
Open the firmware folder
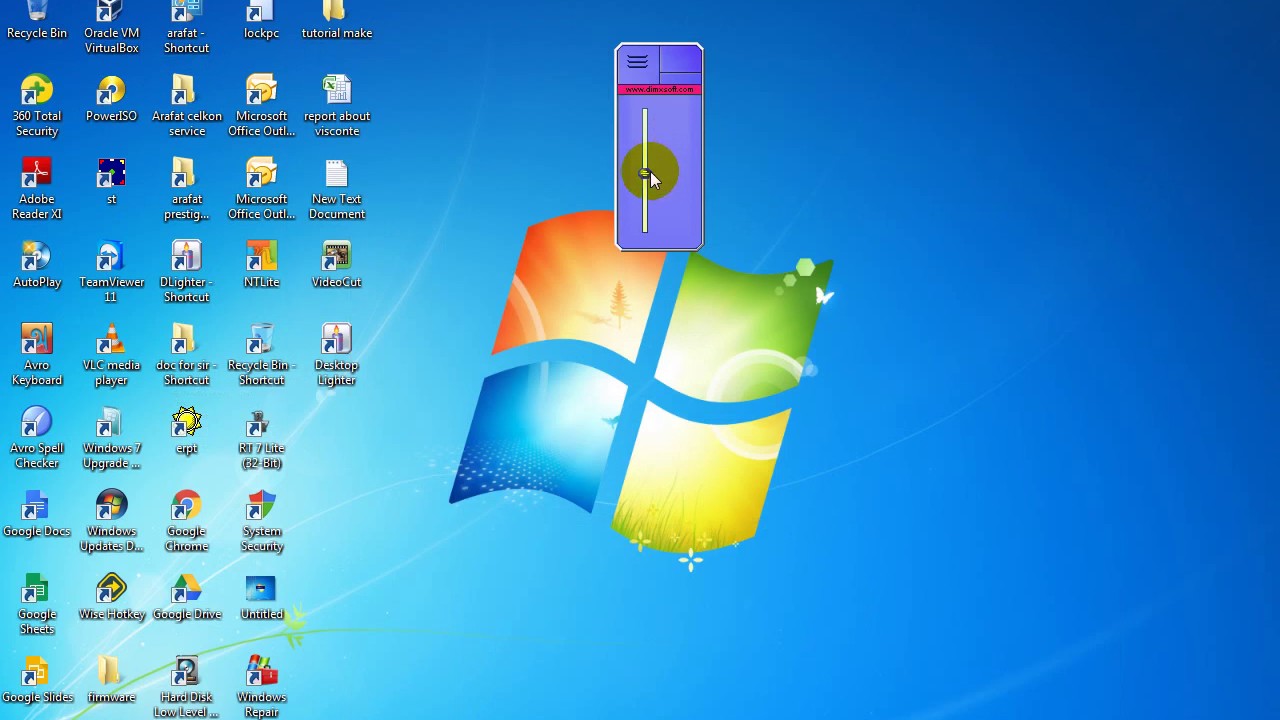[111, 679]
